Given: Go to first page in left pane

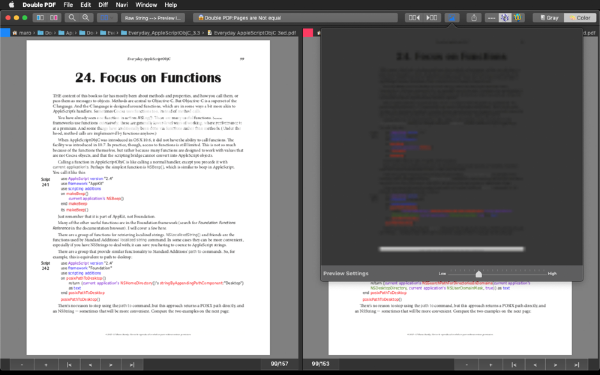Looking at the screenshot, I should [69, 365].
